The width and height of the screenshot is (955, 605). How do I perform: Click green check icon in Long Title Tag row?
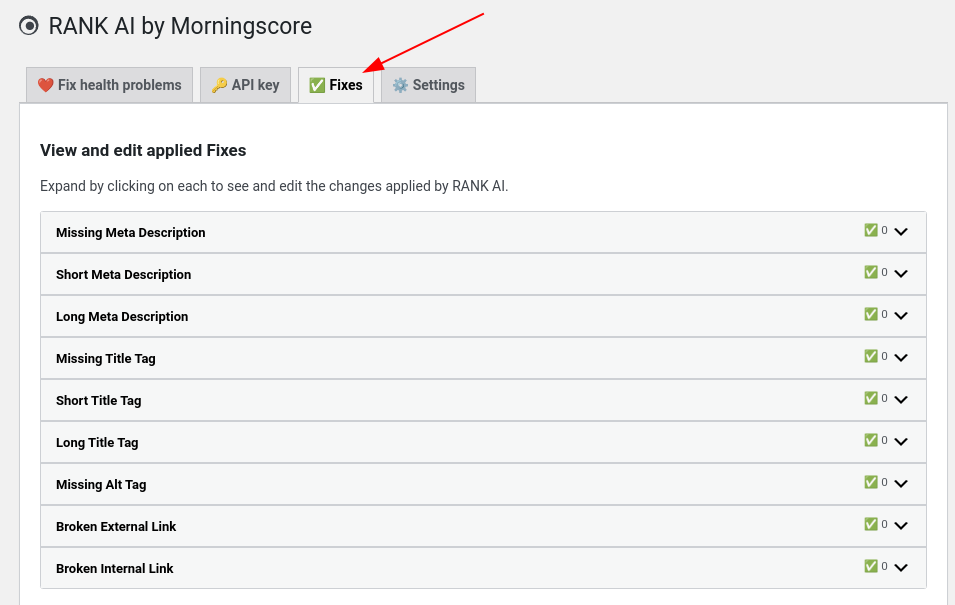871,440
